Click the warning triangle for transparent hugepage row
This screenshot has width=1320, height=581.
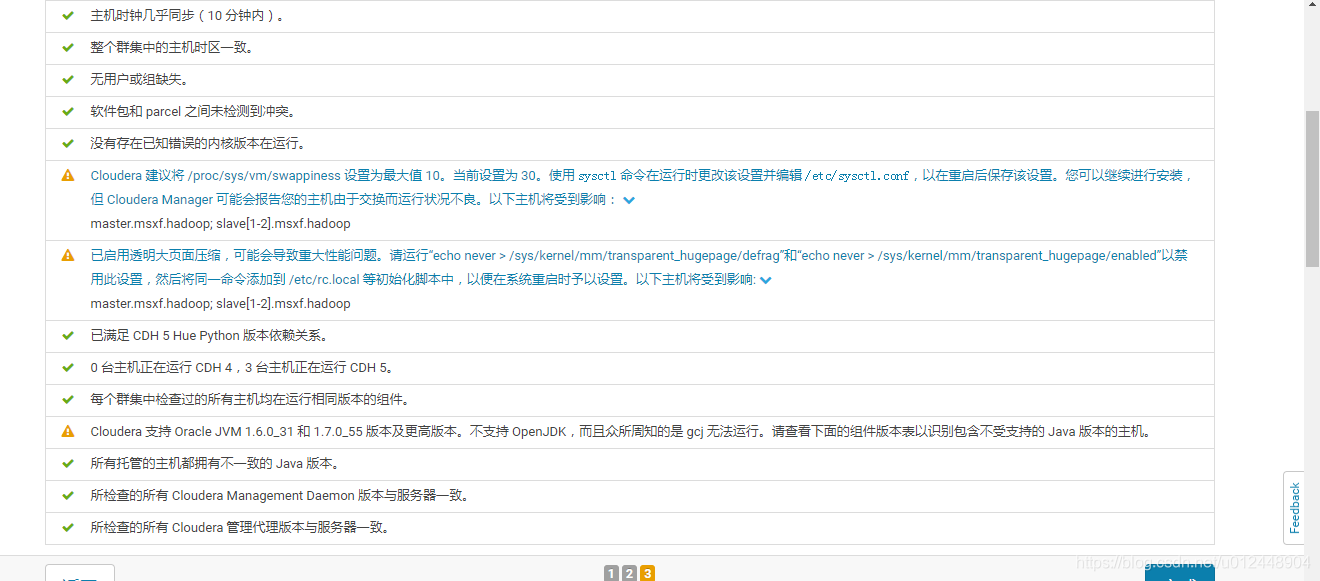pyautogui.click(x=68, y=256)
